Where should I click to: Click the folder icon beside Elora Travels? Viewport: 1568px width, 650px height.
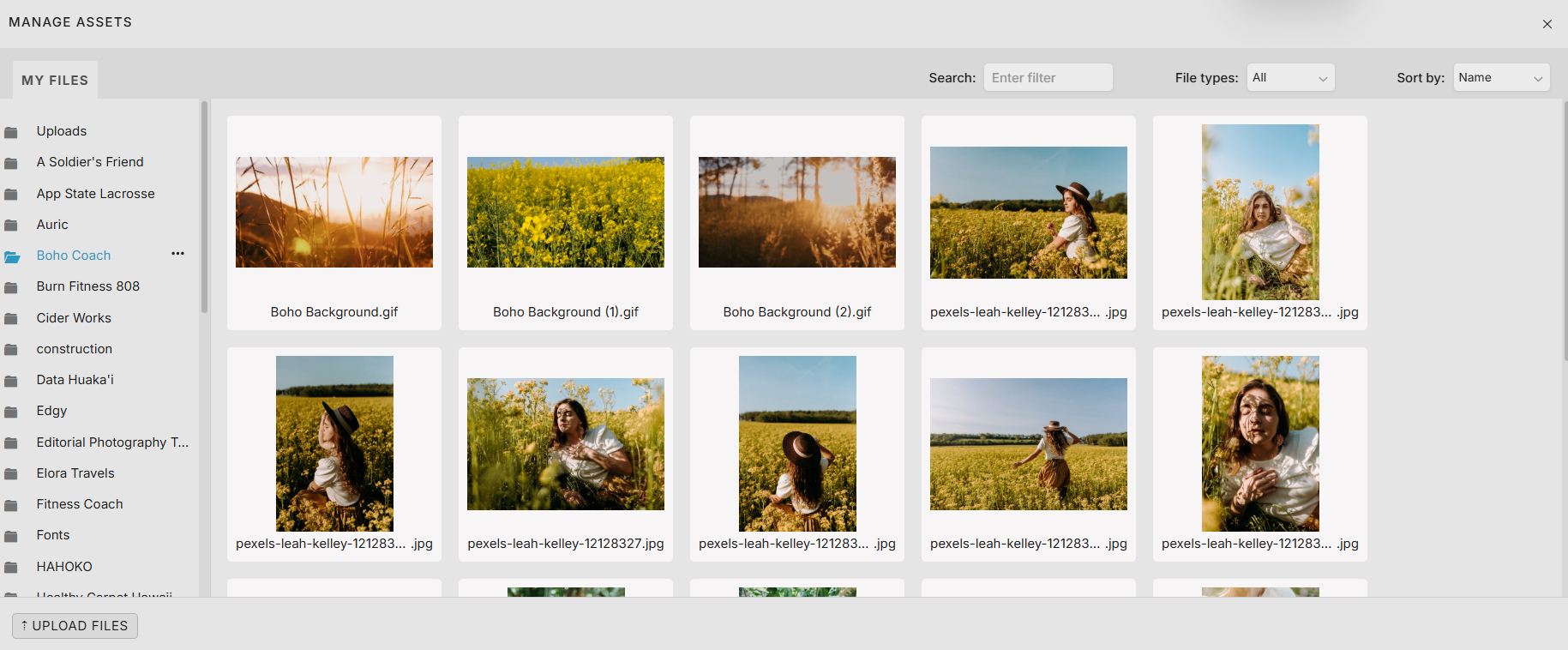(11, 474)
